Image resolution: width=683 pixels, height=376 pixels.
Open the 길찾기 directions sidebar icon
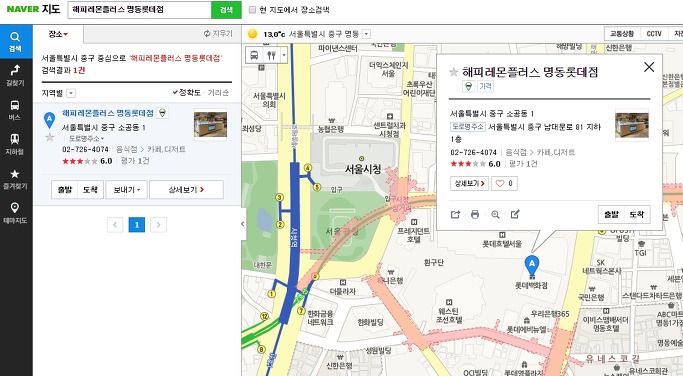(16, 75)
